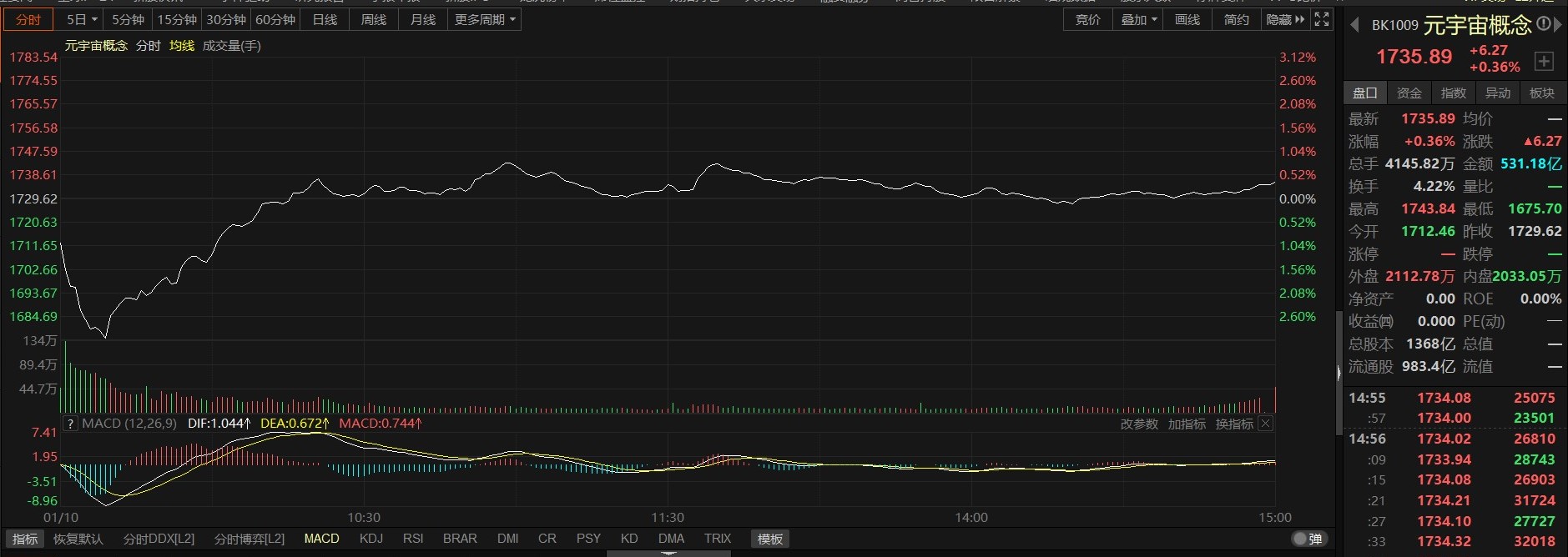Select the KDJ indicator
Viewport: 1568px width, 557px height.
coord(371,539)
